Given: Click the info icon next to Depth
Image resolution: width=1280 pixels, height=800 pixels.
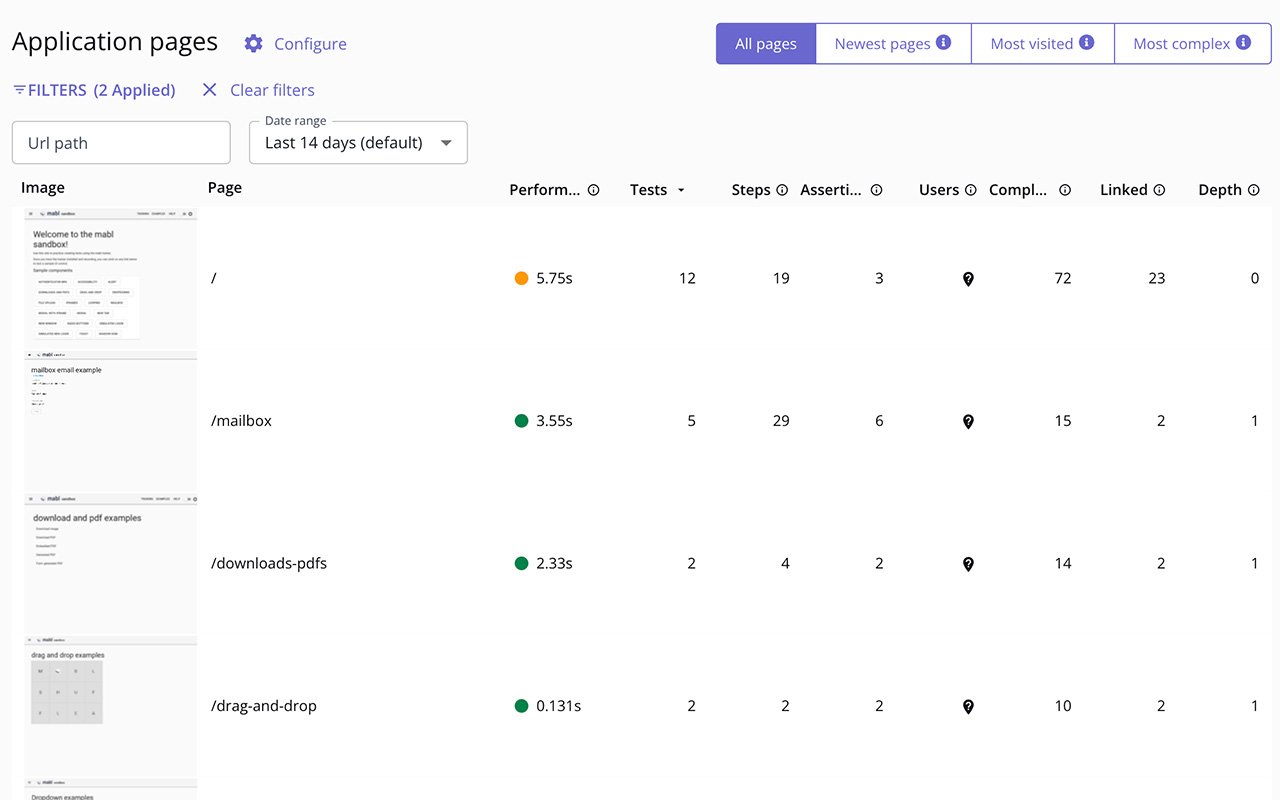Looking at the screenshot, I should (x=1253, y=190).
